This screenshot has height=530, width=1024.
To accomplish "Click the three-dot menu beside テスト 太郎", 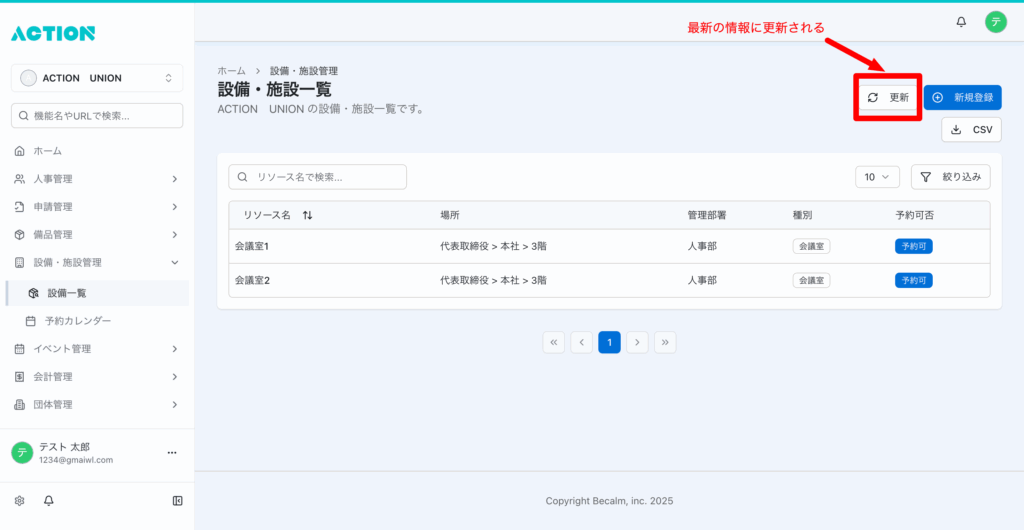I will (x=171, y=453).
